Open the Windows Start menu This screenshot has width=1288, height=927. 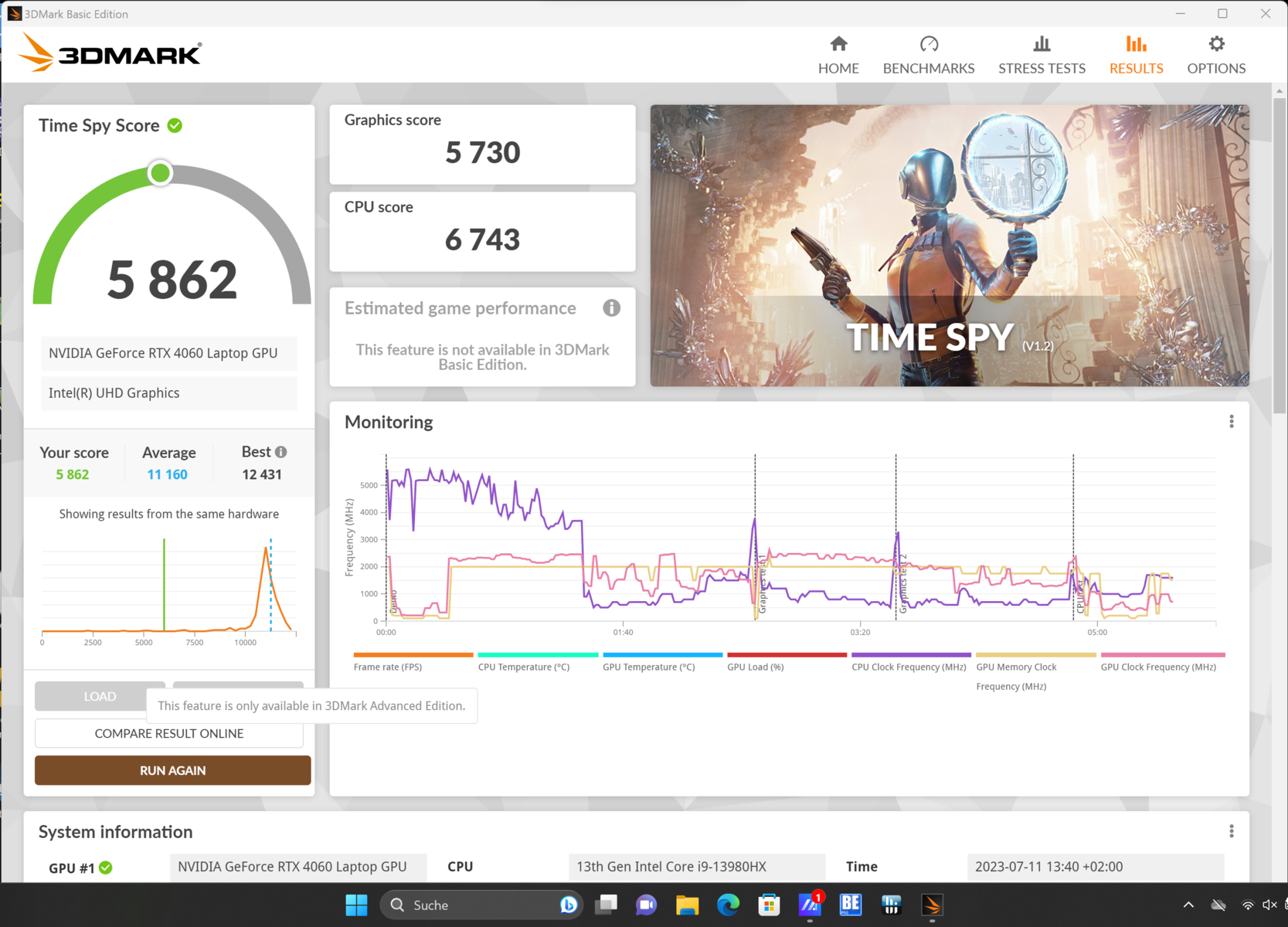tap(356, 905)
